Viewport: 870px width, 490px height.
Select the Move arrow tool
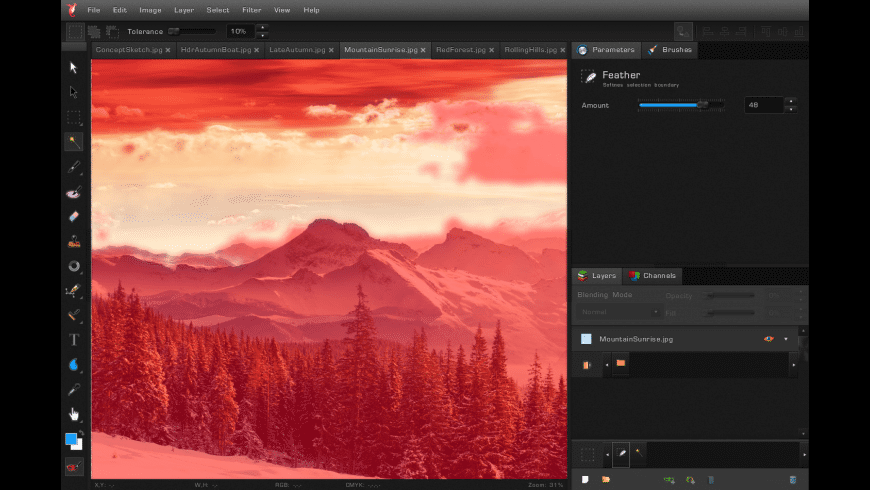coord(73,68)
